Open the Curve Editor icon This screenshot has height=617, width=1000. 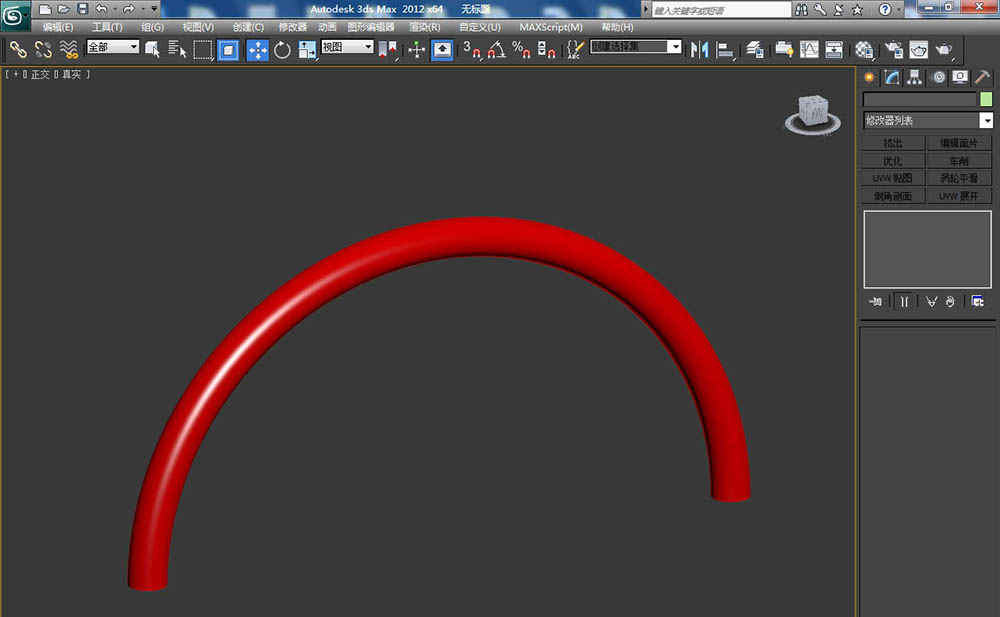pos(809,49)
